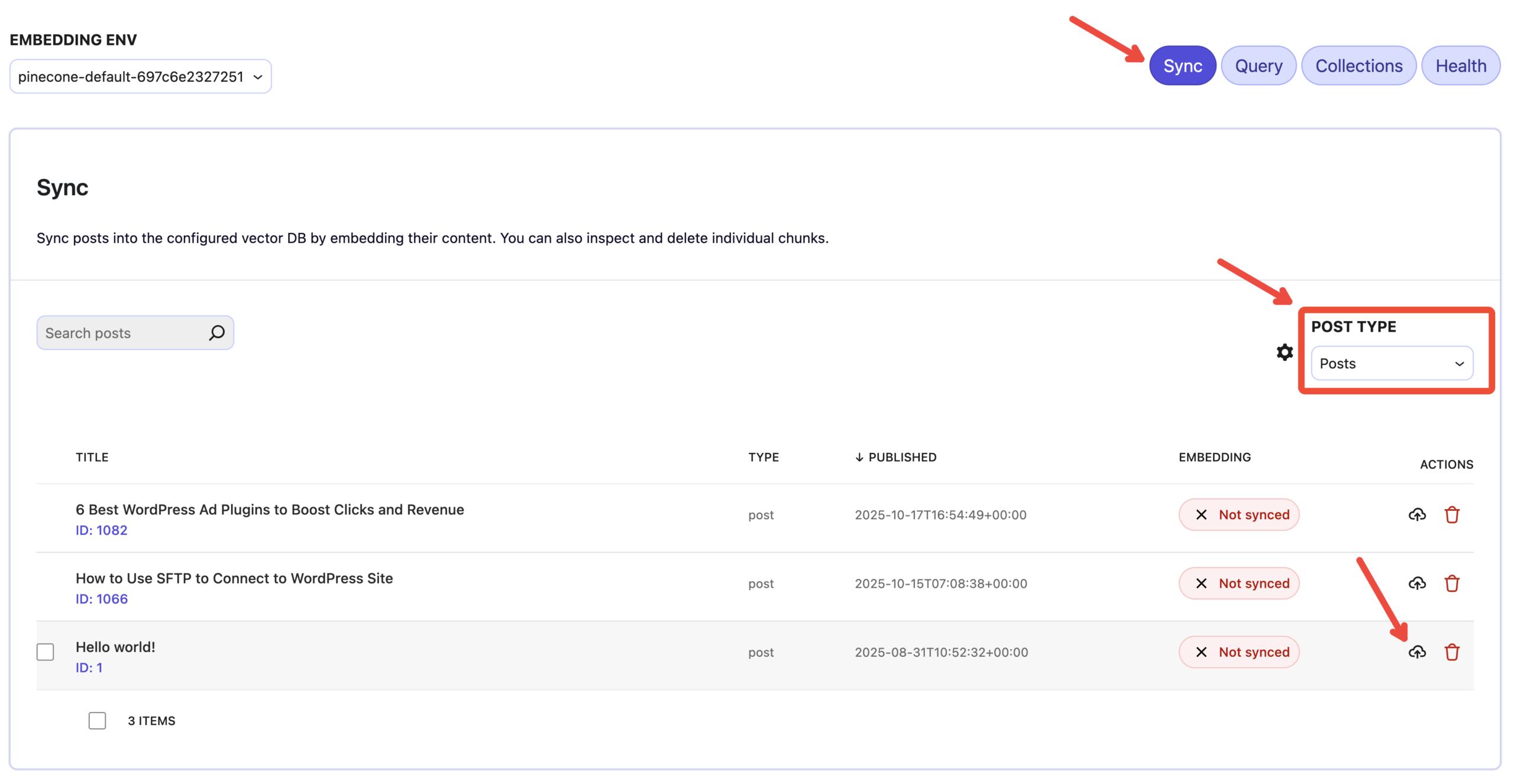This screenshot has height=784, width=1514.
Task: Expand the Embedding Env pinecone dropdown
Action: (140, 77)
